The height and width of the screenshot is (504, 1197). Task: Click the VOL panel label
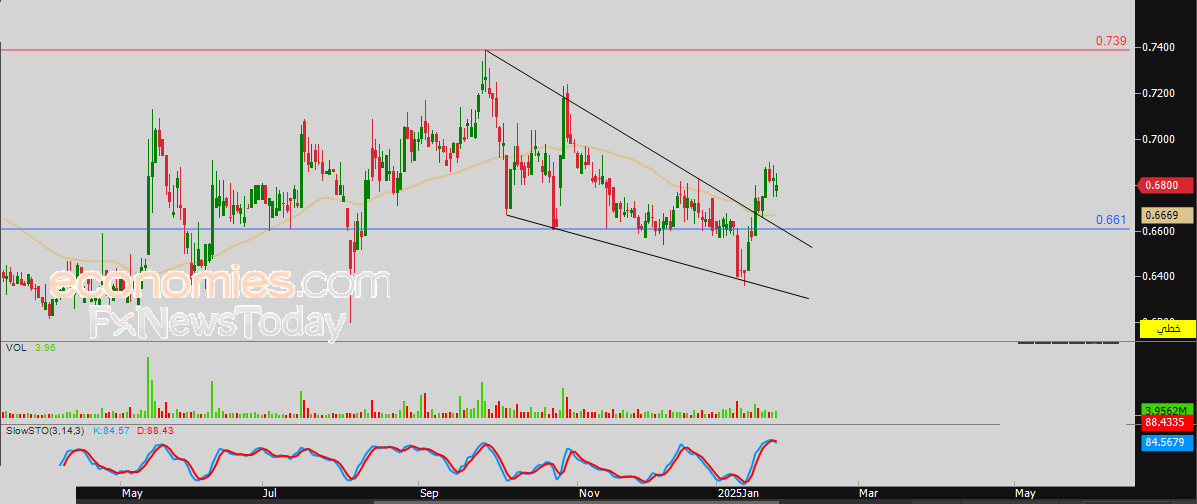pos(16,347)
